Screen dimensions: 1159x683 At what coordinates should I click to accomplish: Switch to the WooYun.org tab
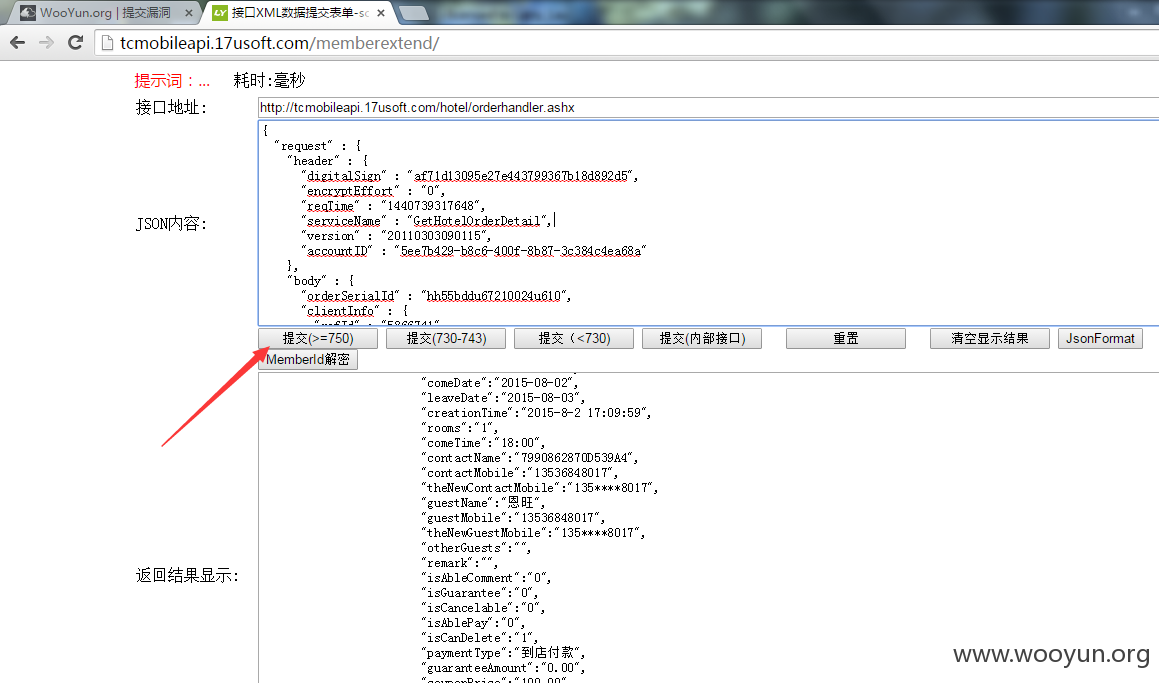(105, 13)
